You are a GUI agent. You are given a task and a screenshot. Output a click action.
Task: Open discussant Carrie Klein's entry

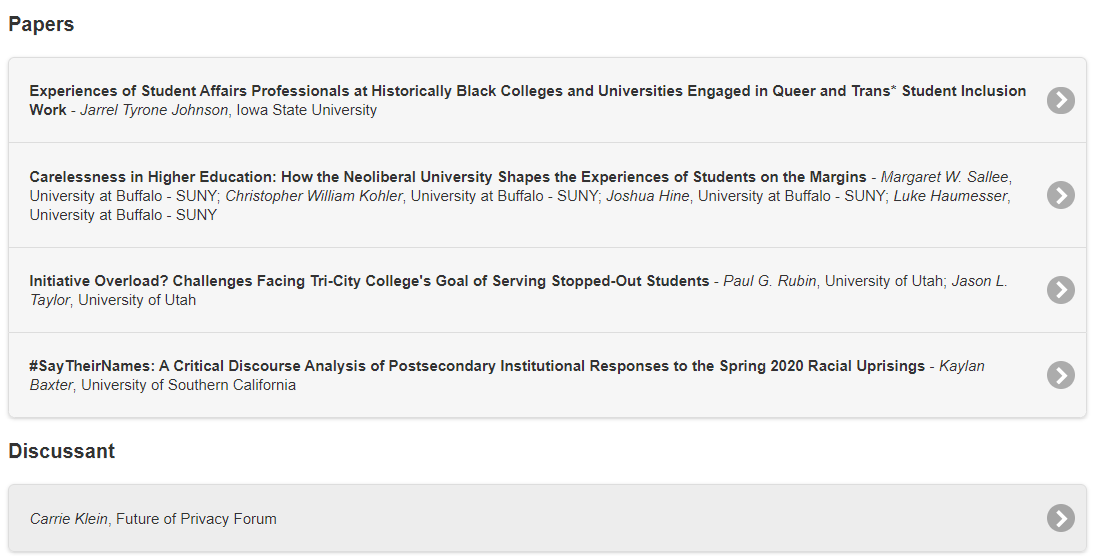[70, 519]
